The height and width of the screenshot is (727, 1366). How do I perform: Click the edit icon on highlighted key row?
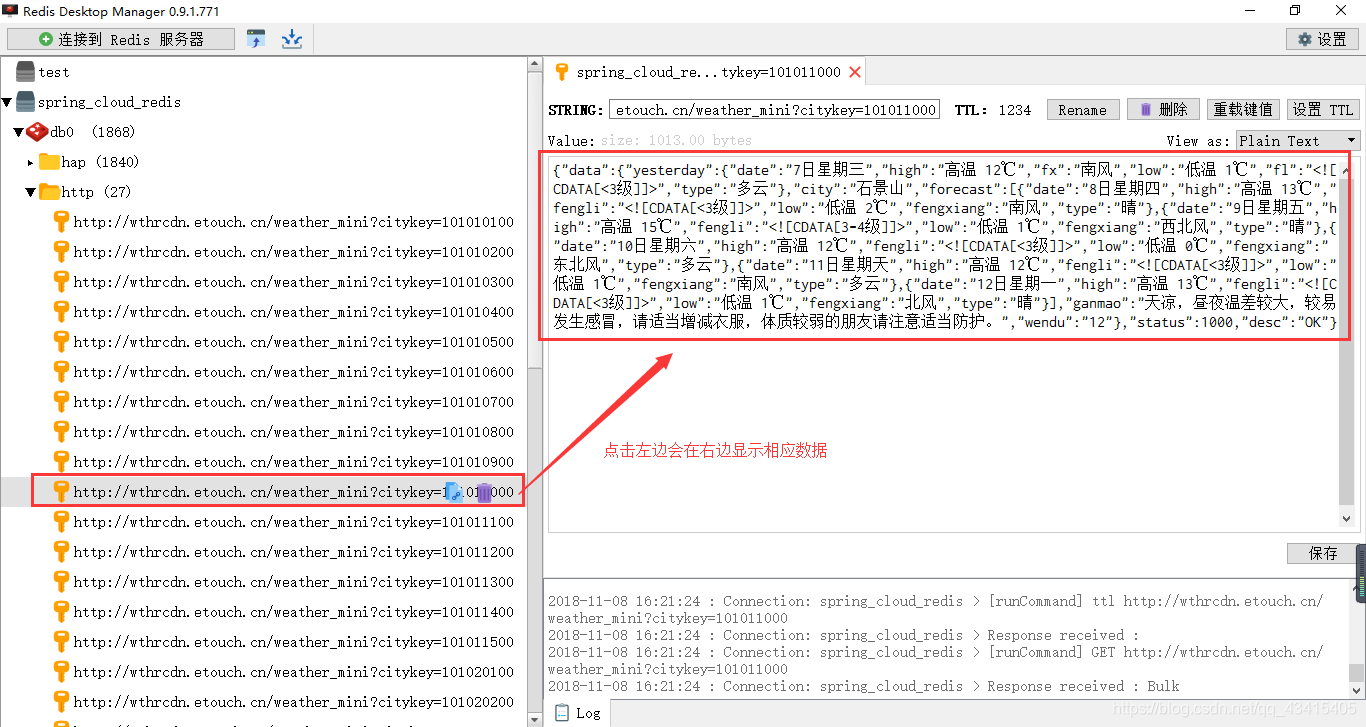tap(453, 492)
